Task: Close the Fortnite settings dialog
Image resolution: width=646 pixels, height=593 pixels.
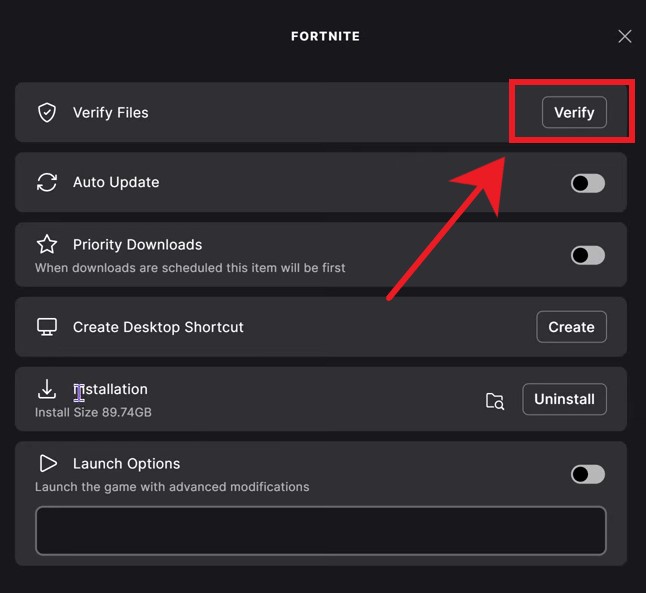Action: coord(625,36)
